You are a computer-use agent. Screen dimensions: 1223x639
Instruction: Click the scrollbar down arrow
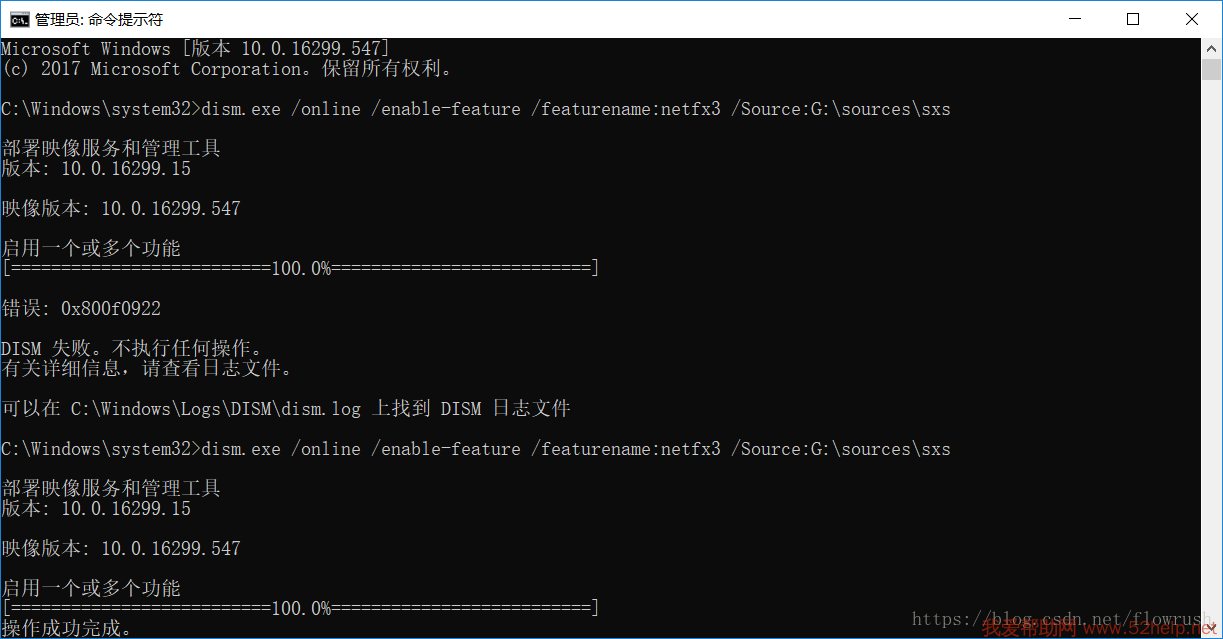click(1212, 629)
